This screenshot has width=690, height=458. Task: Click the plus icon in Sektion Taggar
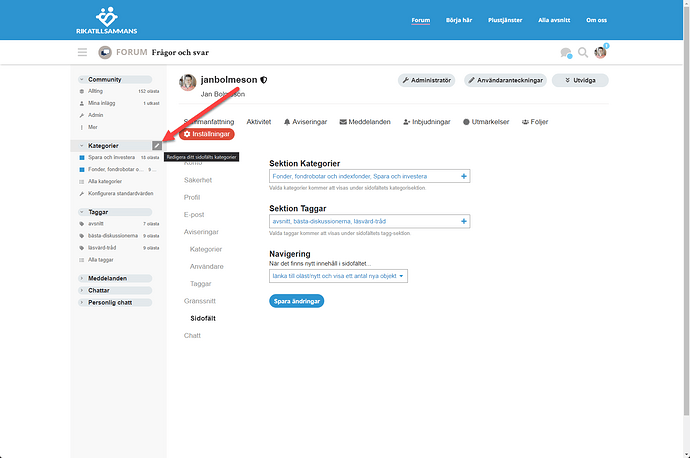coord(463,221)
